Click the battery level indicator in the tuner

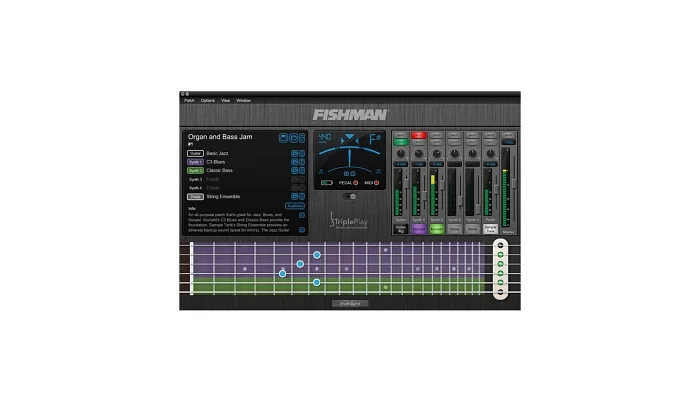tap(327, 183)
